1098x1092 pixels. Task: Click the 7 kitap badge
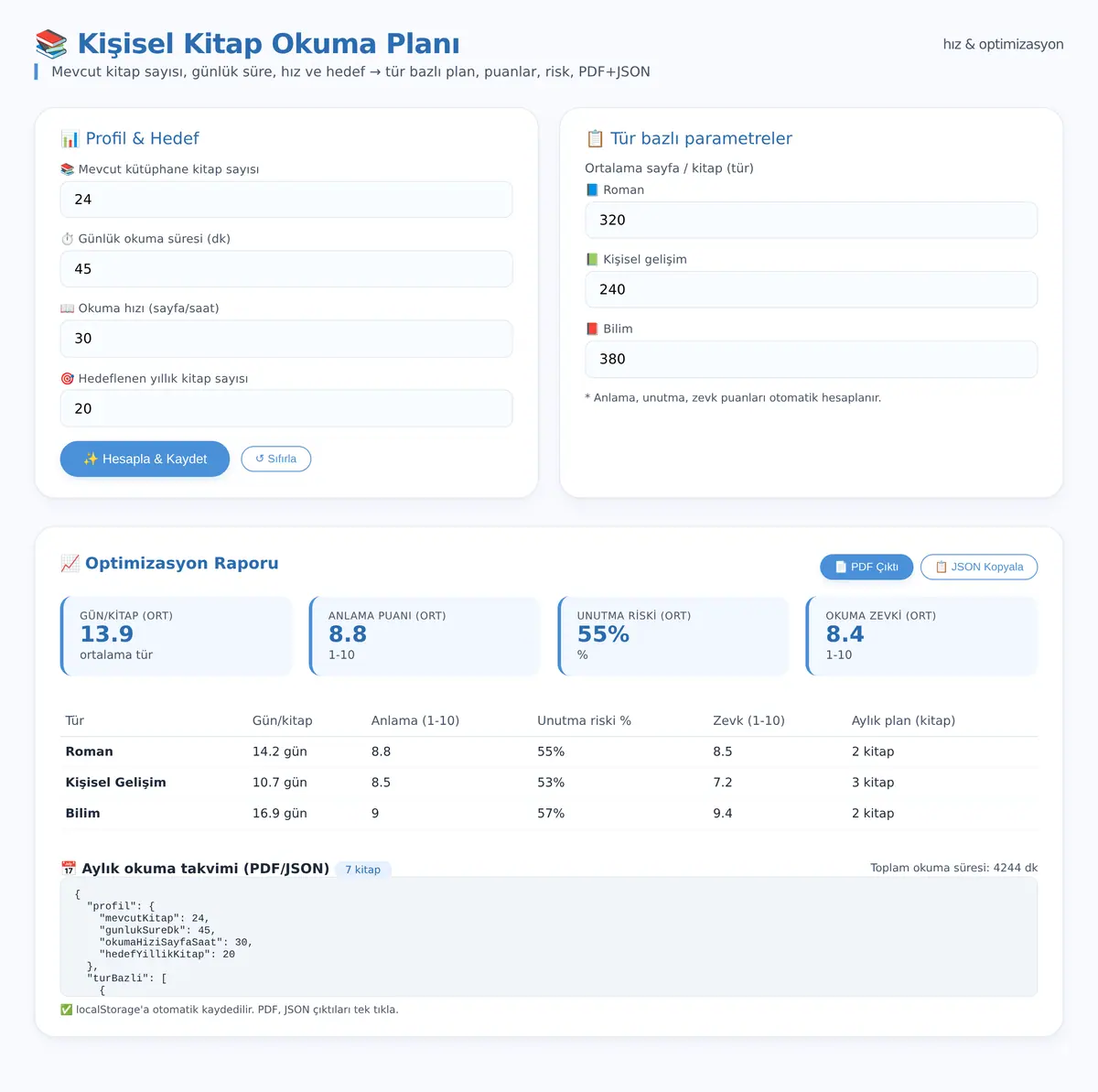(x=363, y=870)
